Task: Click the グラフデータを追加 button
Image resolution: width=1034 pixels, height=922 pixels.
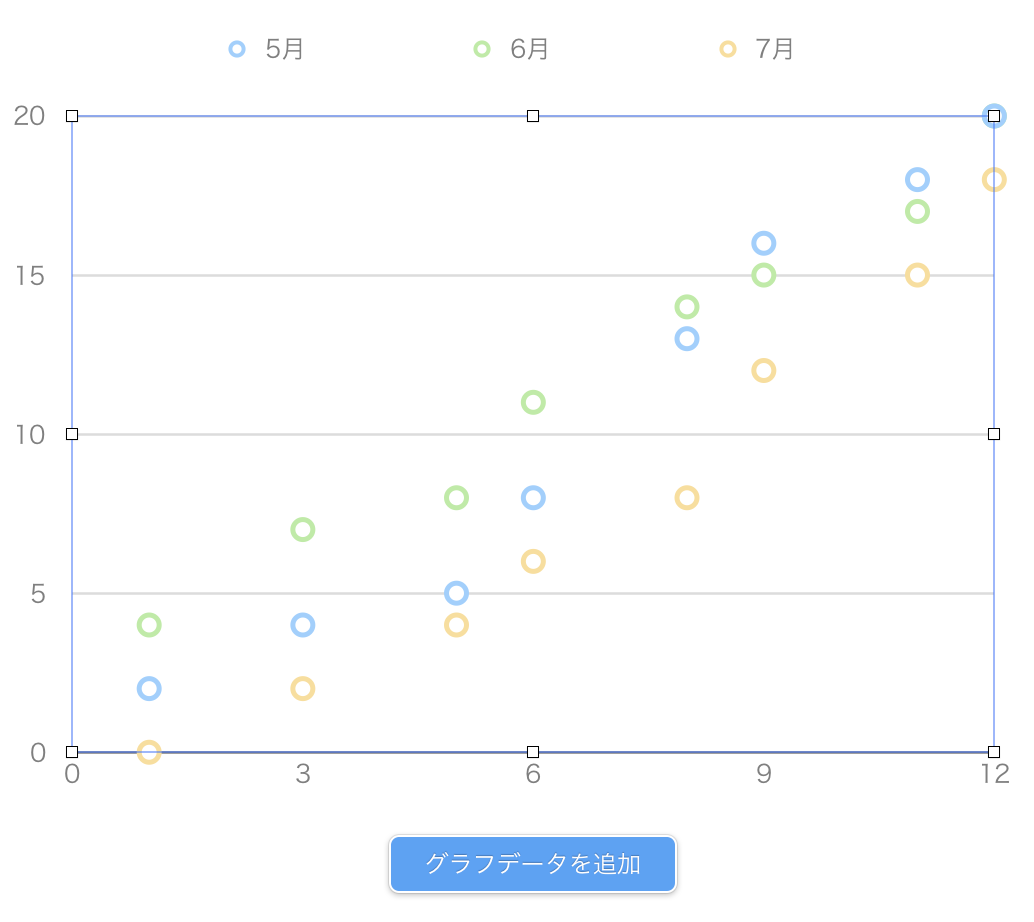Action: click(533, 864)
